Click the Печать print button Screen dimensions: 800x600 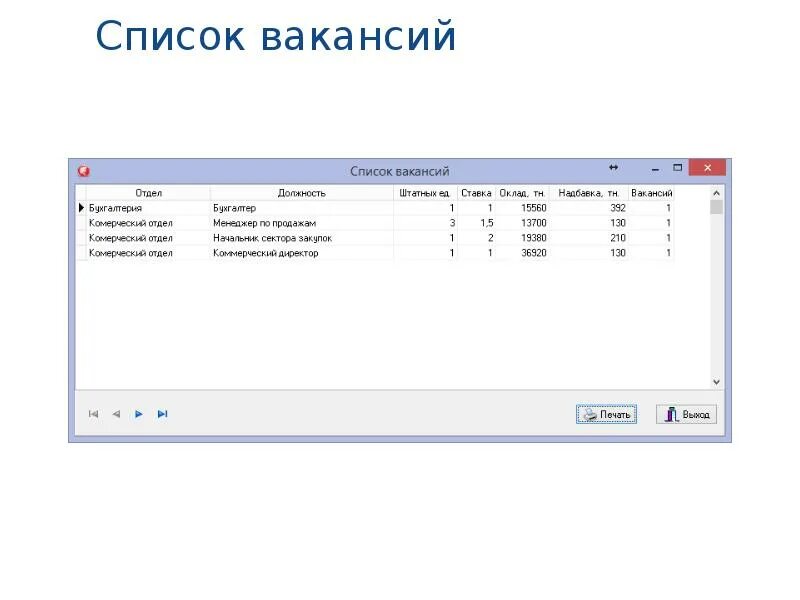607,414
